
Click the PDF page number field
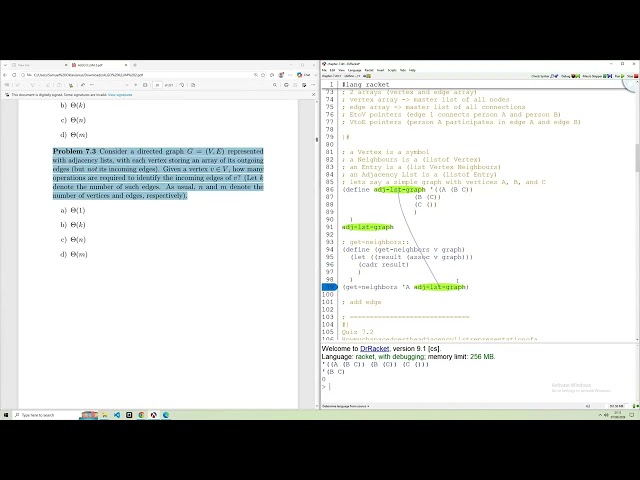coord(157,85)
